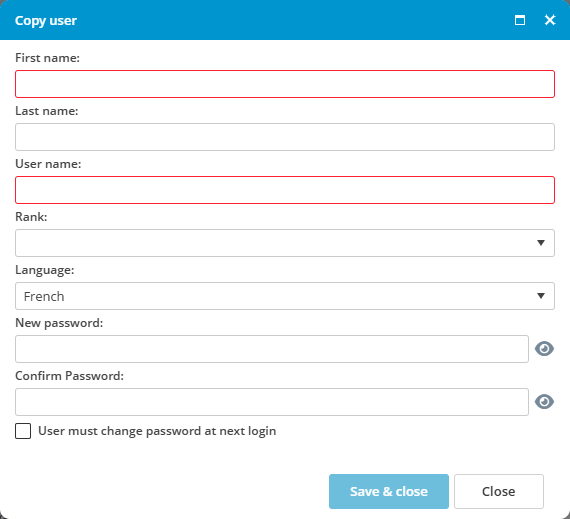This screenshot has height=519, width=570.
Task: Click the First name label
Action: click(47, 58)
